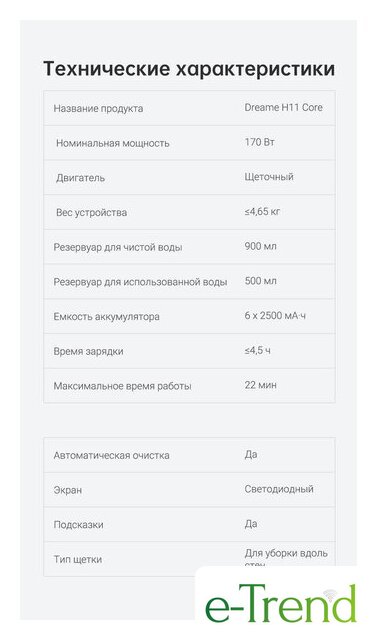This screenshot has width=377, height=640.
Task: Click the 'Емкость аккумулятора' label
Action: (x=106, y=317)
